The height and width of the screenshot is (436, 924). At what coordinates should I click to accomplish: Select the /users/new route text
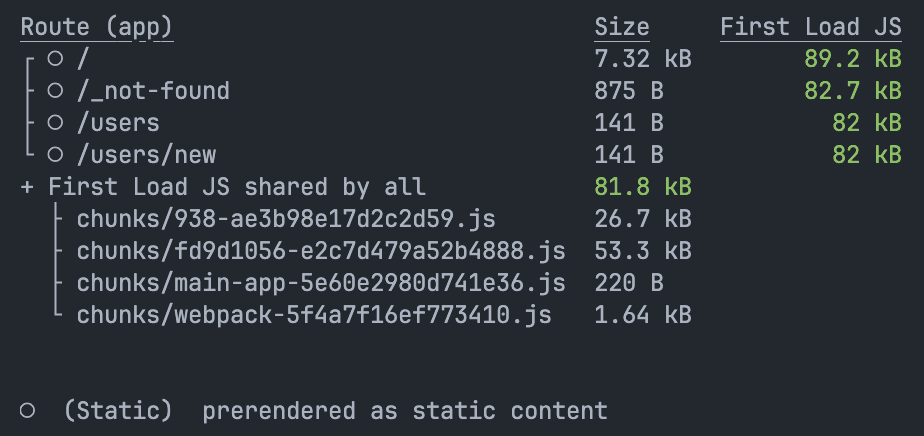146,155
